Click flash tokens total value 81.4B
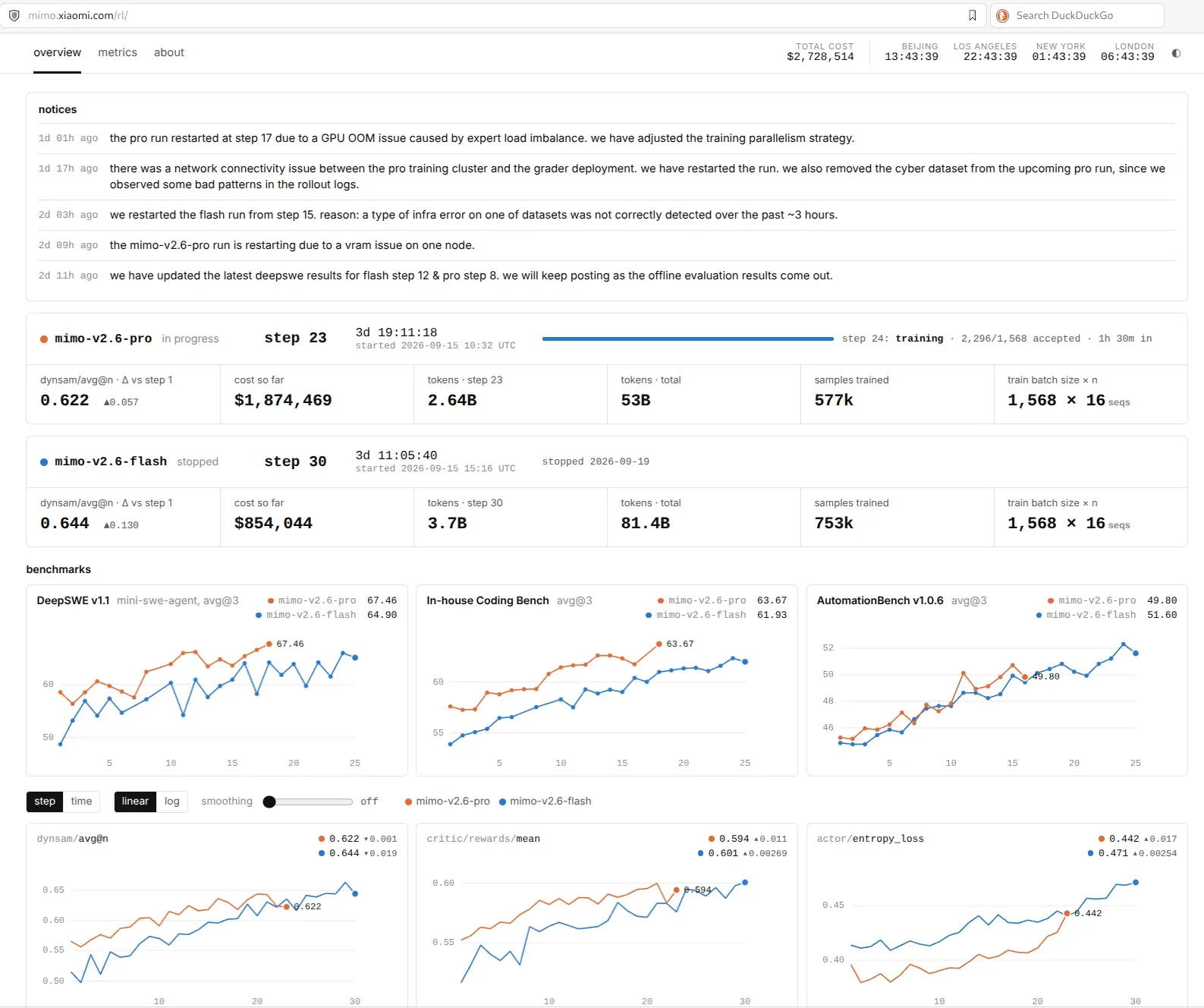The height and width of the screenshot is (1008, 1204). point(646,523)
